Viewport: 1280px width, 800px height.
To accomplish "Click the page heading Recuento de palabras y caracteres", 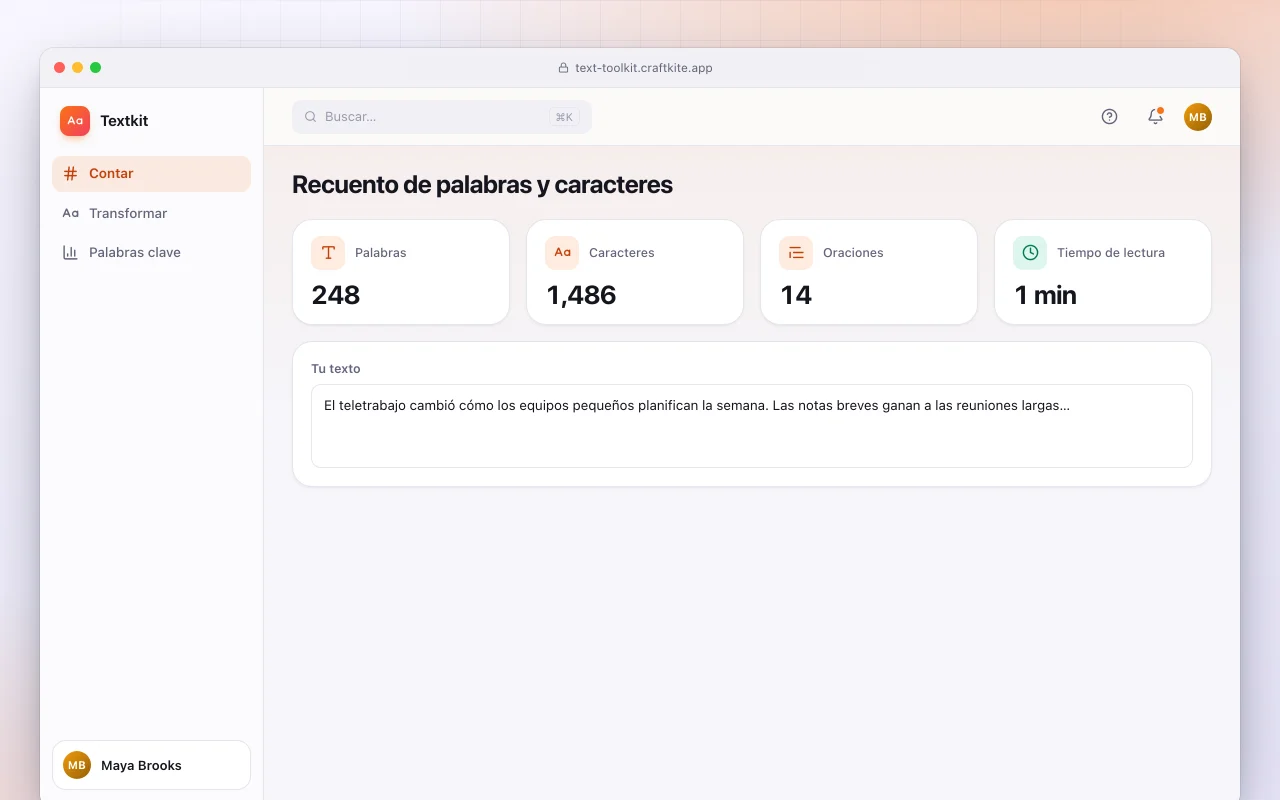I will (x=482, y=185).
